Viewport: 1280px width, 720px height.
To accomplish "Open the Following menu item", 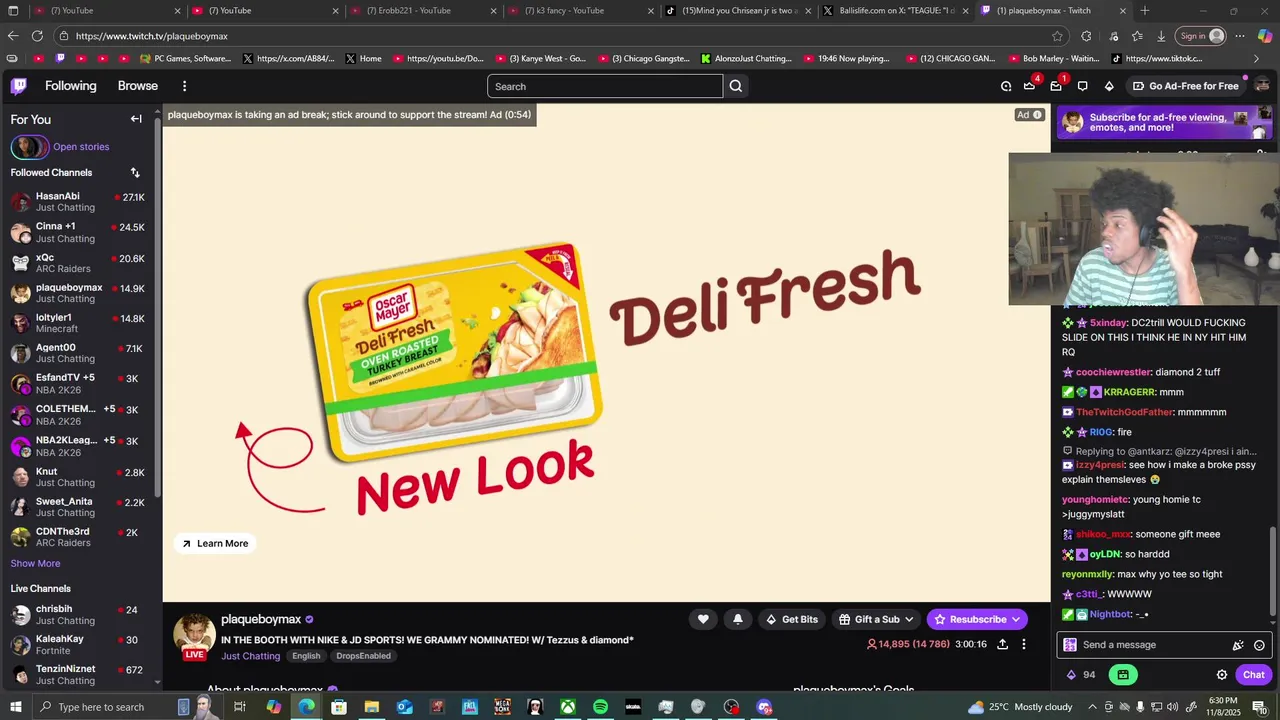I will pyautogui.click(x=70, y=86).
